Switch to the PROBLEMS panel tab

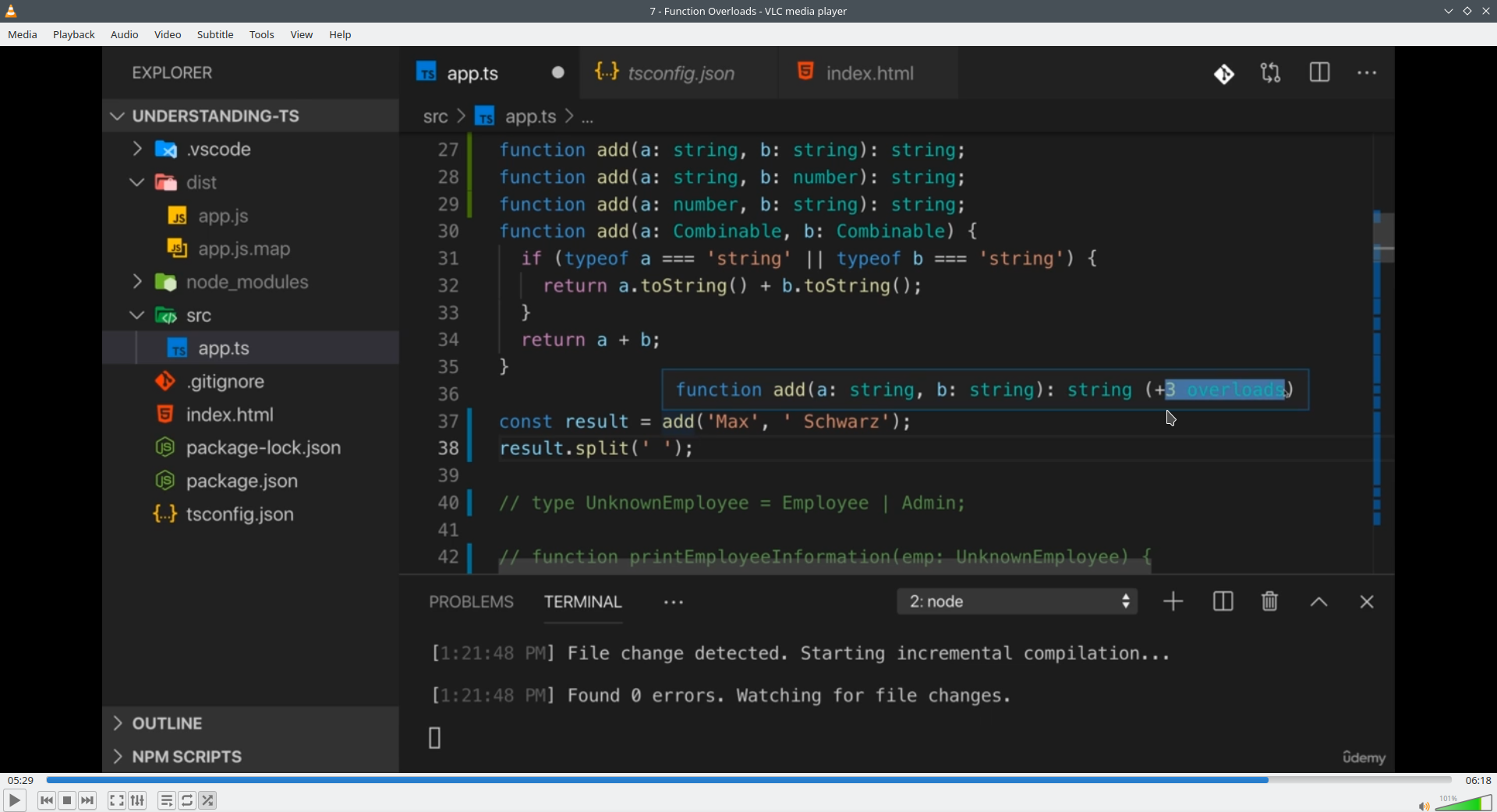point(472,602)
